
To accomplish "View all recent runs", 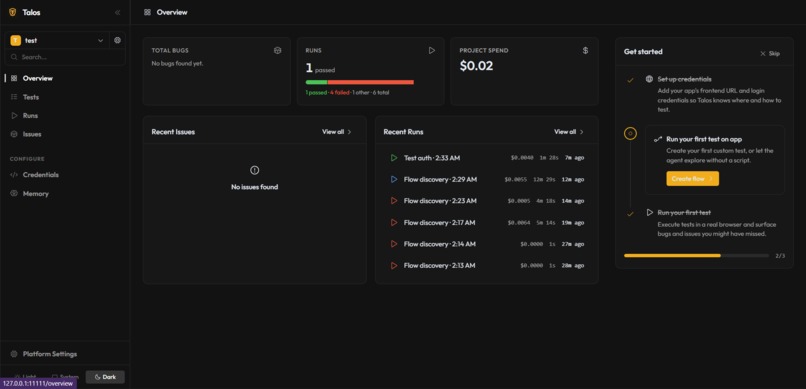I will (x=569, y=132).
